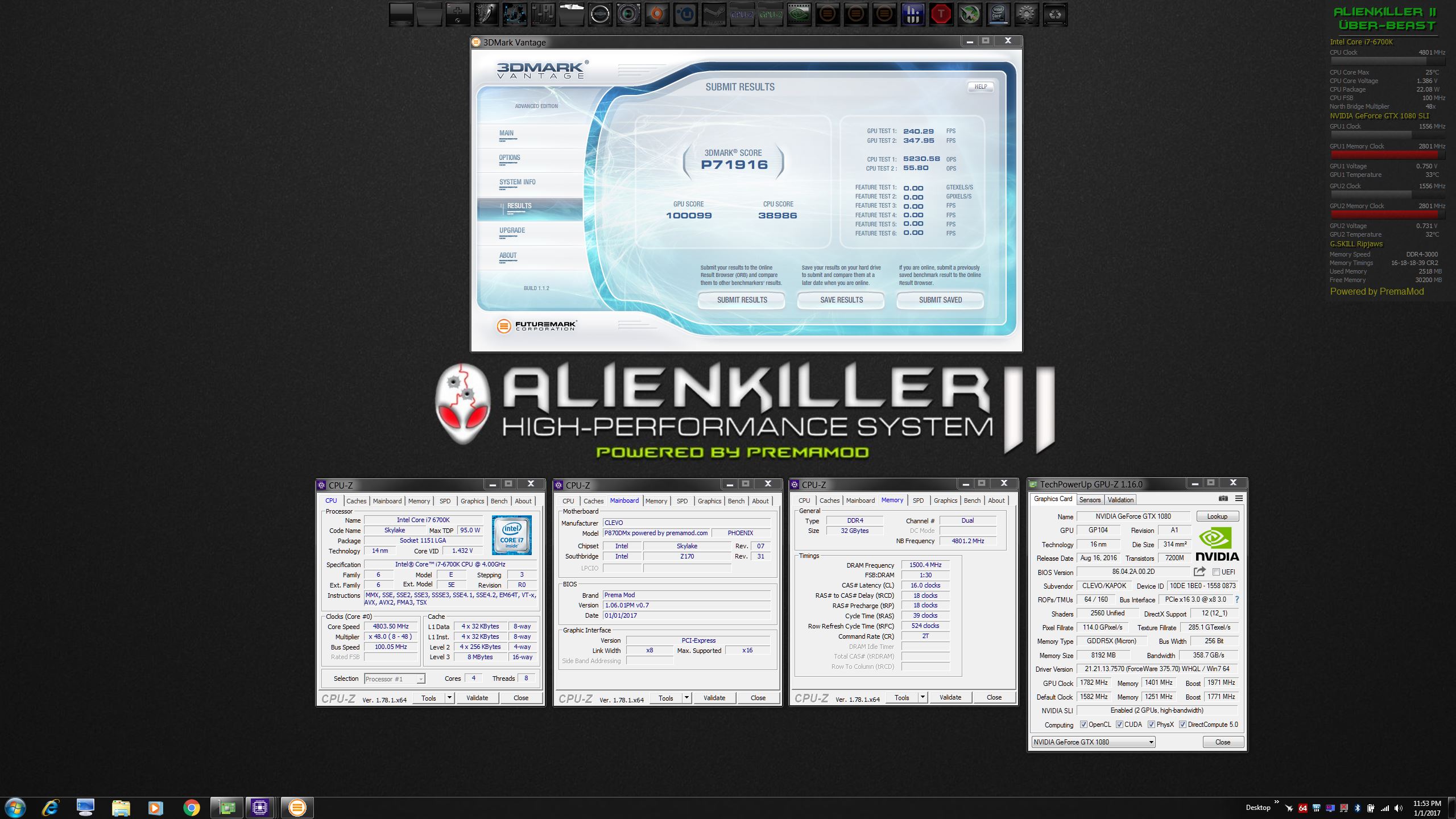Expand the Tools arrow in the CPU-Z motherboard window
The width and height of the screenshot is (1456, 819).
click(686, 698)
